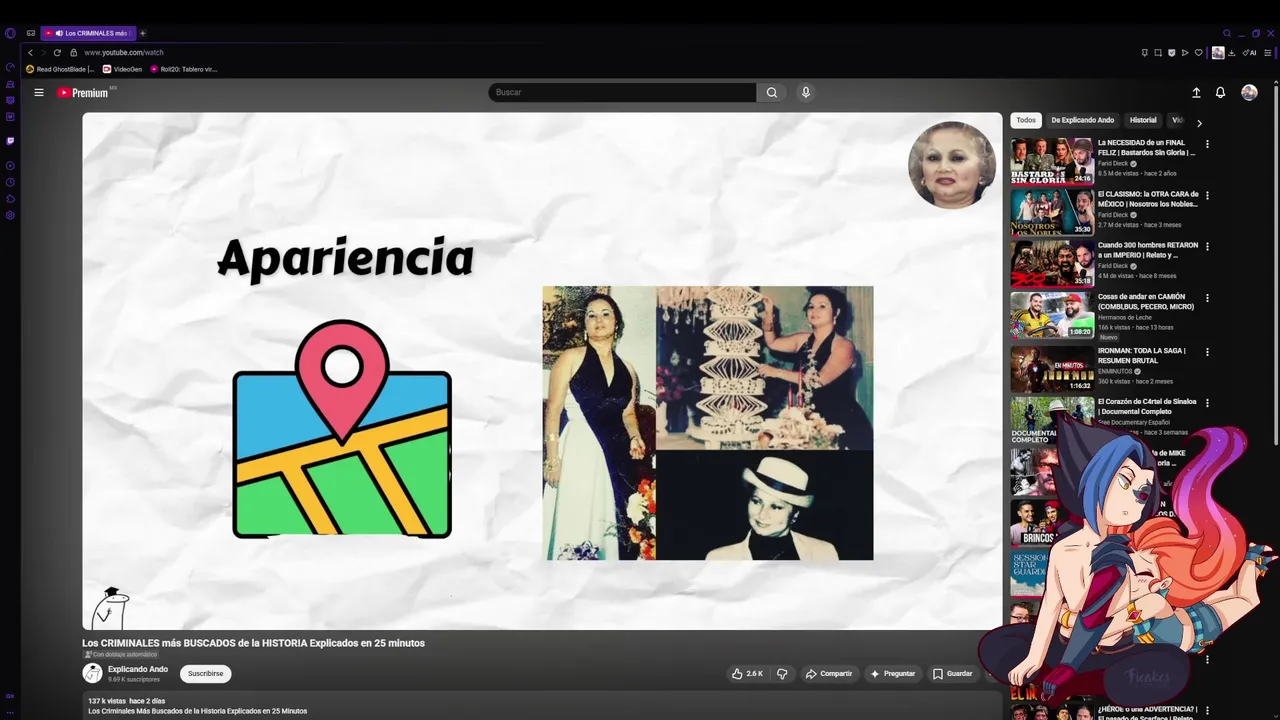Select the De Explicando Ando chip
The width and height of the screenshot is (1280, 720).
1082,120
